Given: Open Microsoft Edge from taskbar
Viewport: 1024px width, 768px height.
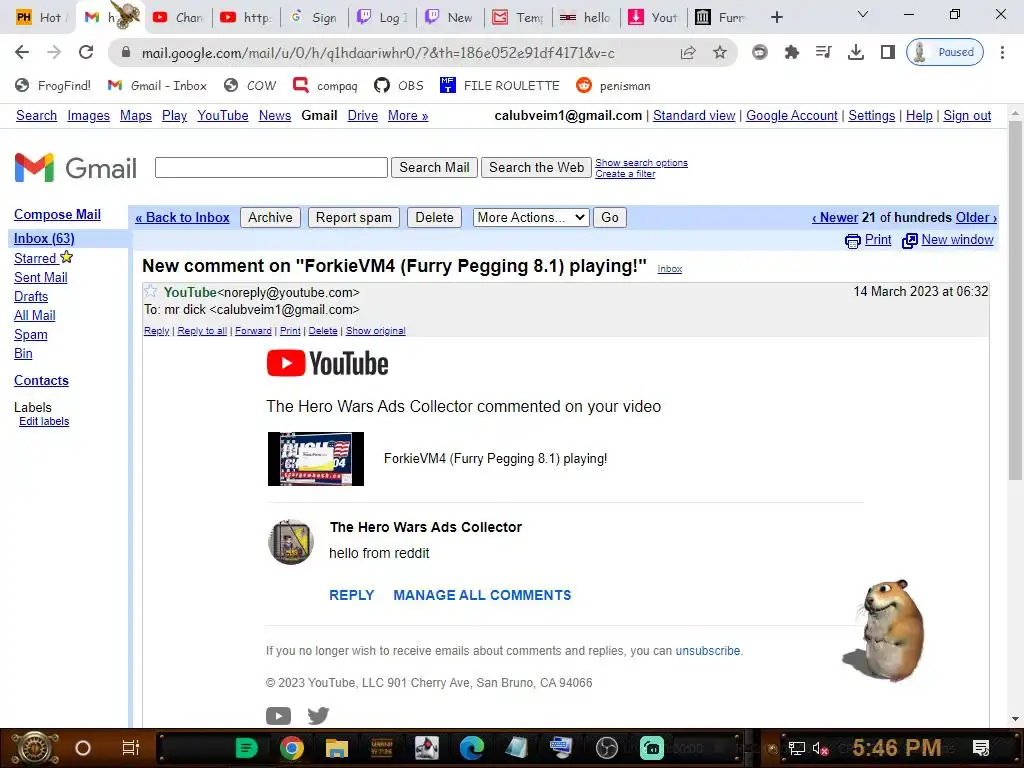Looking at the screenshot, I should 472,748.
